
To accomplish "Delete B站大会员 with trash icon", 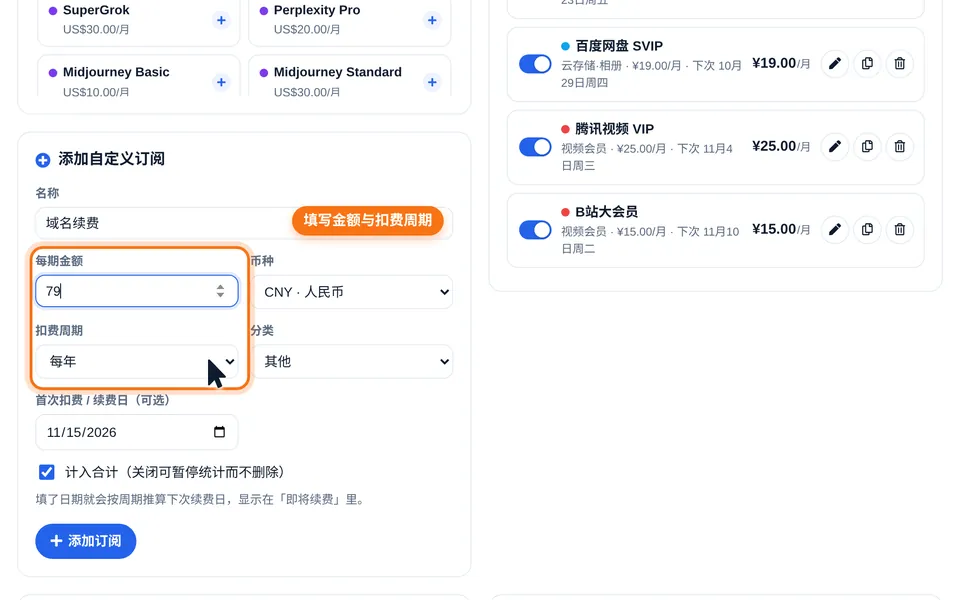I will click(899, 230).
